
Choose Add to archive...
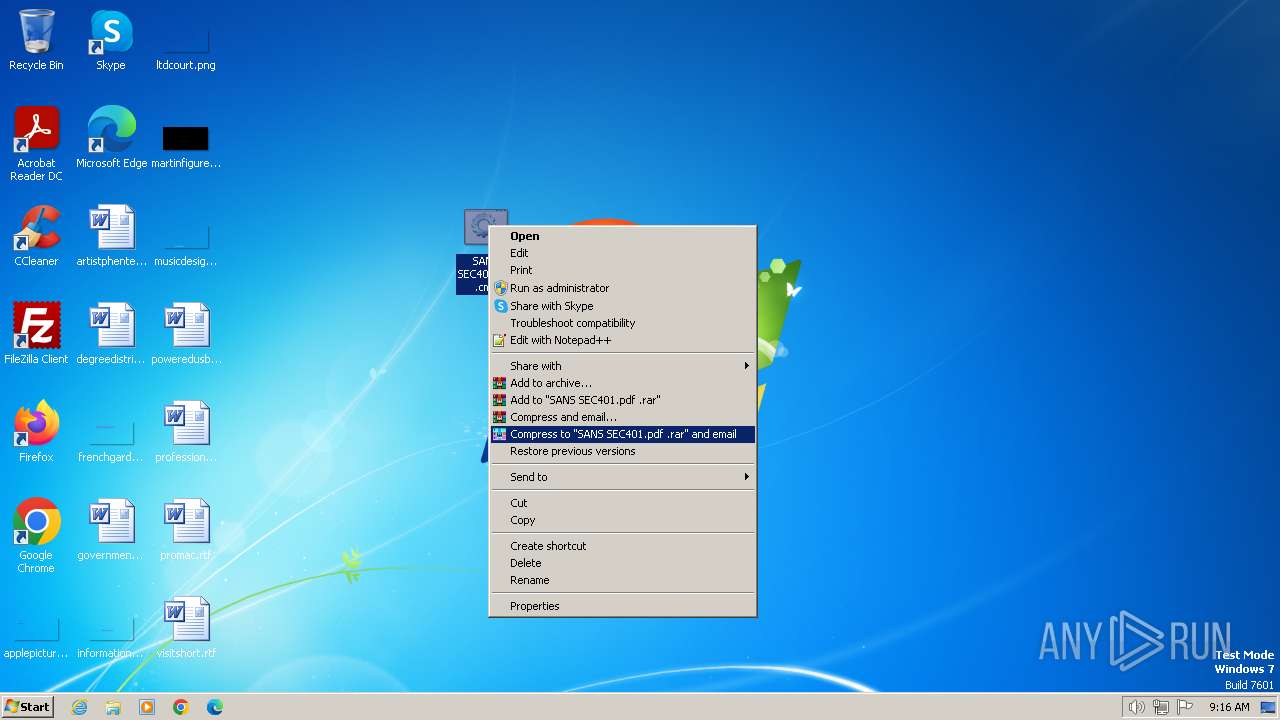click(x=622, y=383)
